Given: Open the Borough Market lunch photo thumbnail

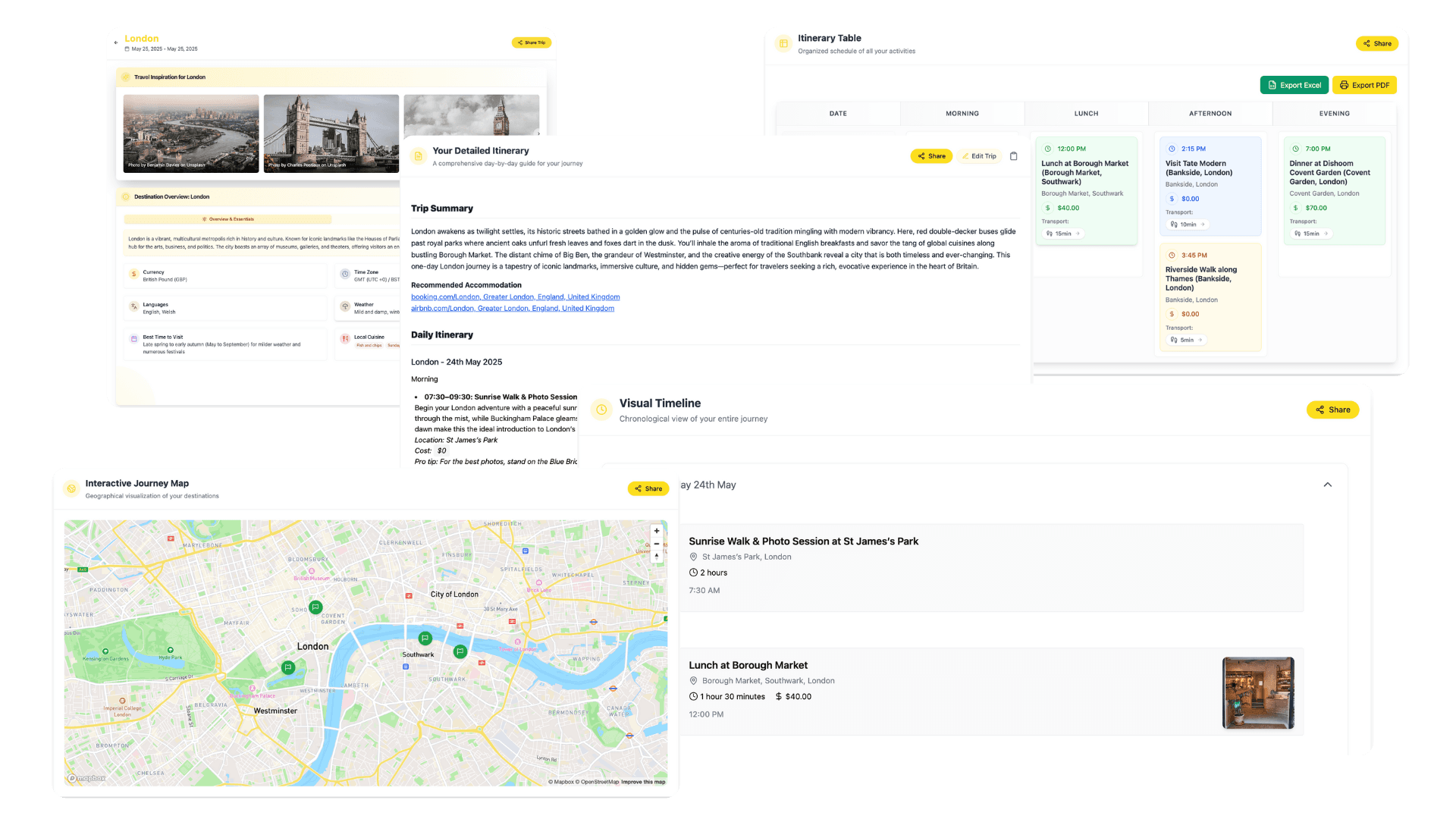Looking at the screenshot, I should pos(1258,693).
